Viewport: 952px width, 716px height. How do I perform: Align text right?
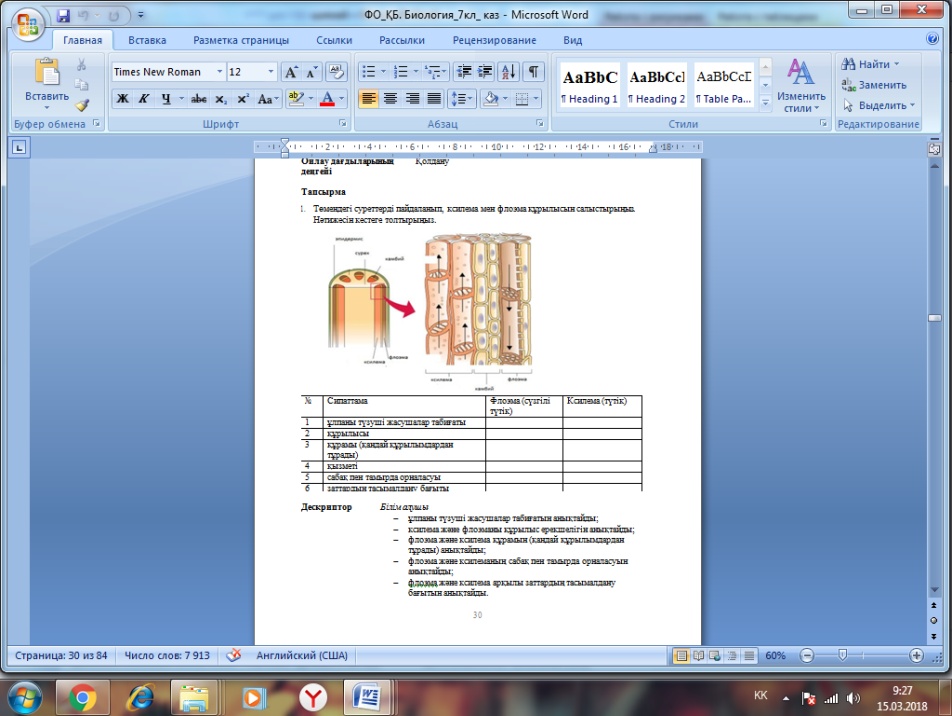(x=412, y=98)
